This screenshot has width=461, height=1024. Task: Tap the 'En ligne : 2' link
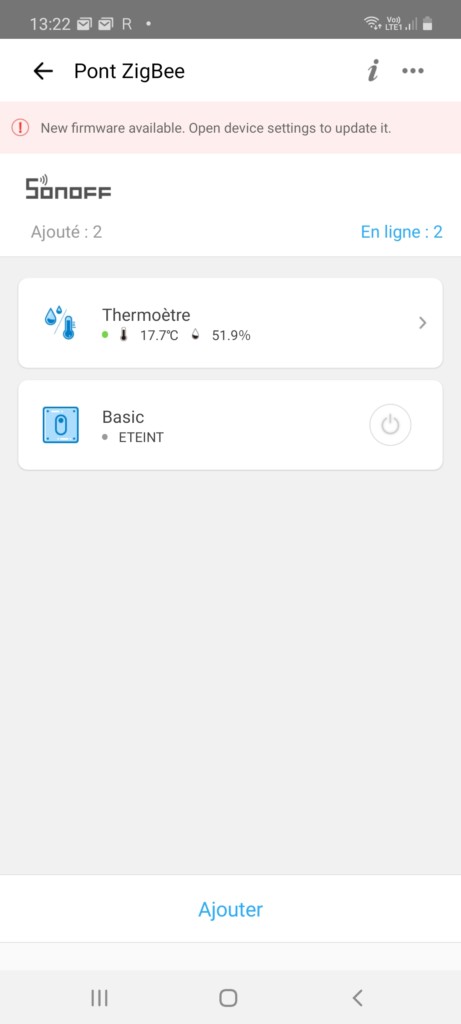[402, 232]
